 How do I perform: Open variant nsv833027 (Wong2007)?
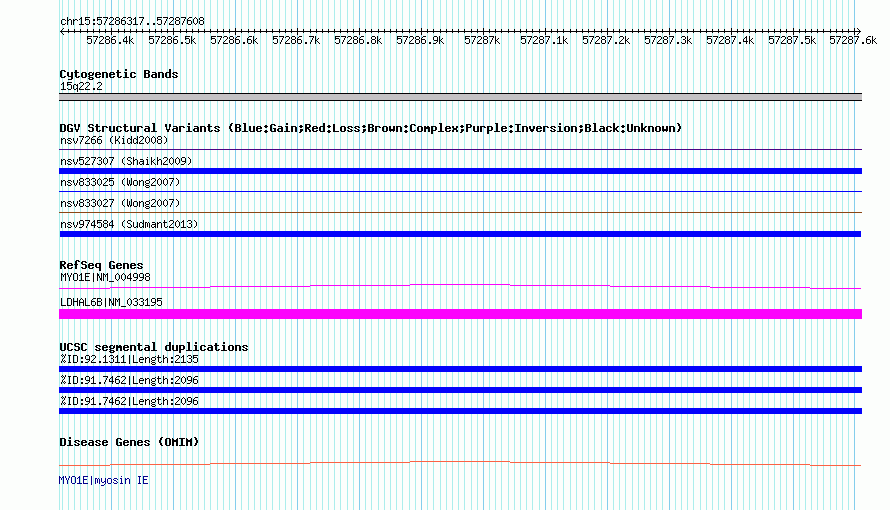(120, 203)
